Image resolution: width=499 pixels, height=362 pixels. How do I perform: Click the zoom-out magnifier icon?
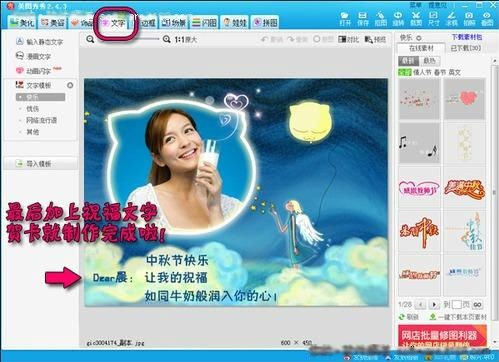[x=90, y=39]
